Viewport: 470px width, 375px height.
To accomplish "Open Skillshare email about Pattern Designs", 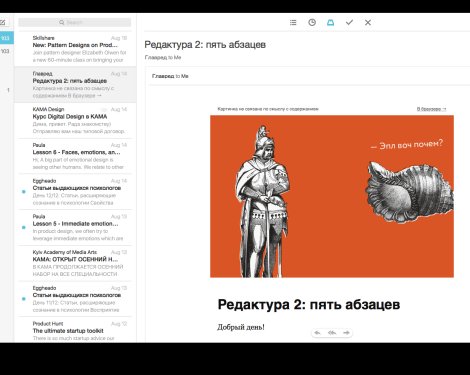I will [x=75, y=49].
